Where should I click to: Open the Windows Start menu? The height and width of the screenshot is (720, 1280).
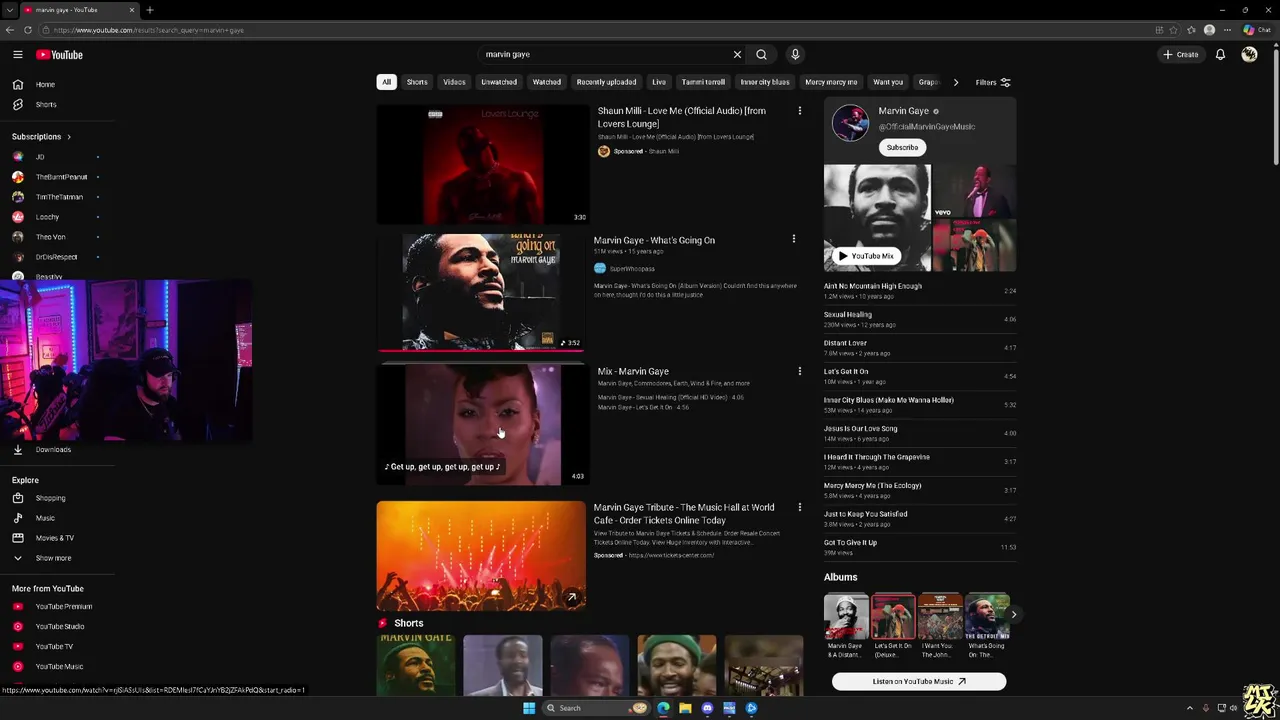pos(529,708)
